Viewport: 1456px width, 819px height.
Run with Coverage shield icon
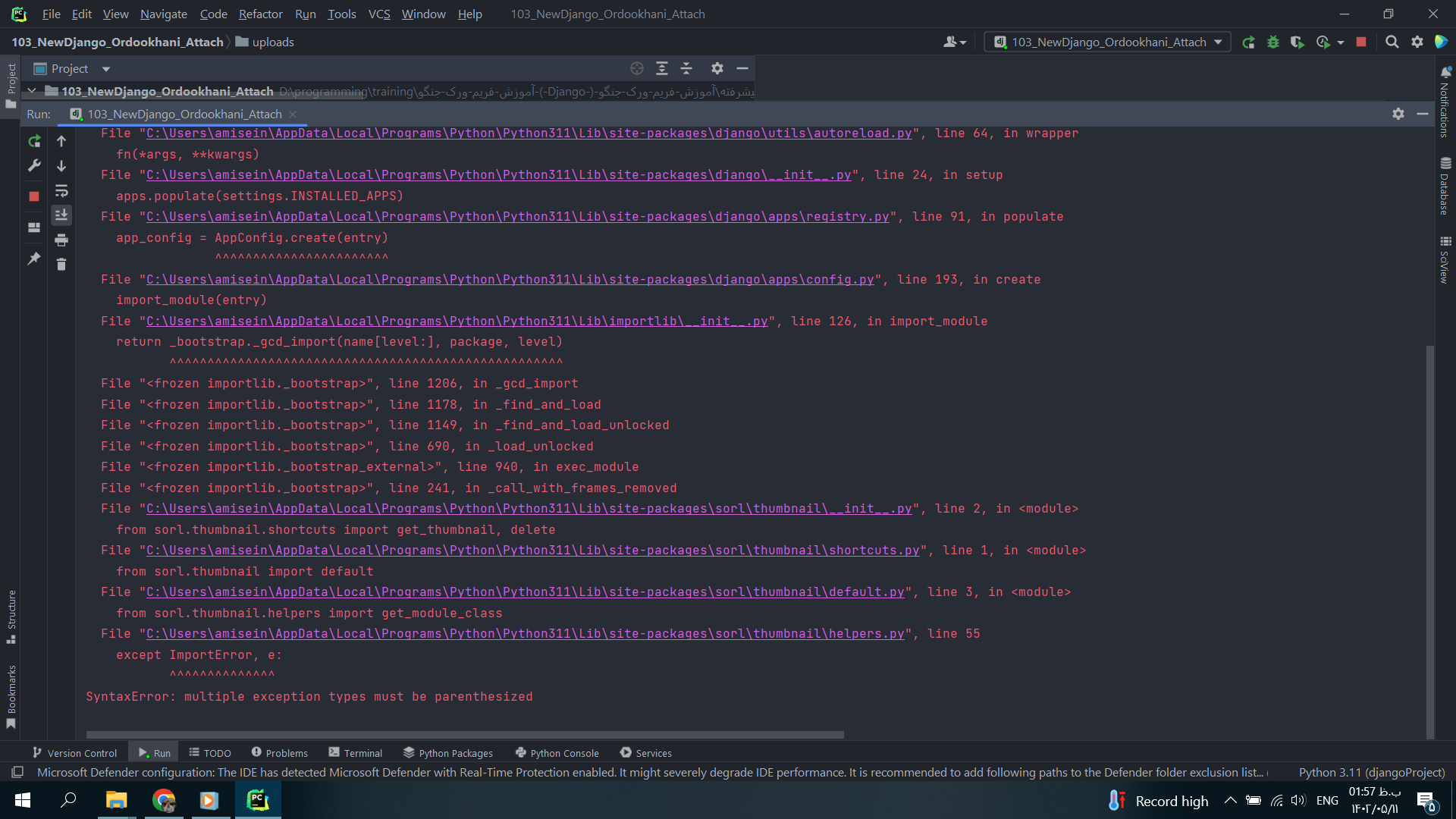(1298, 42)
